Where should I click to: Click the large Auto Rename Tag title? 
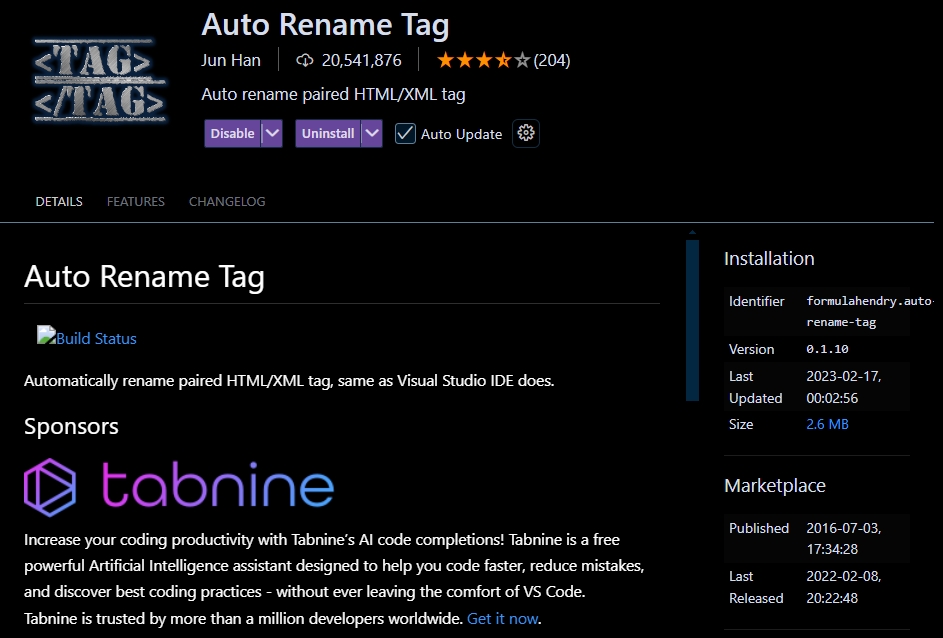325,25
